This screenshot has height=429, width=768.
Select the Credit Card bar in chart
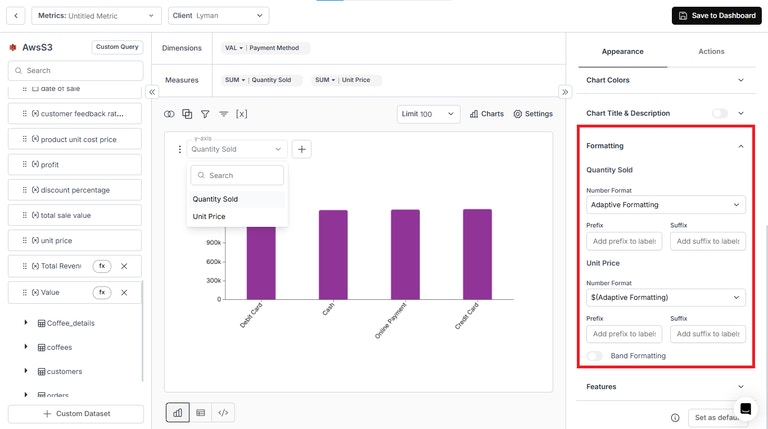pos(477,254)
